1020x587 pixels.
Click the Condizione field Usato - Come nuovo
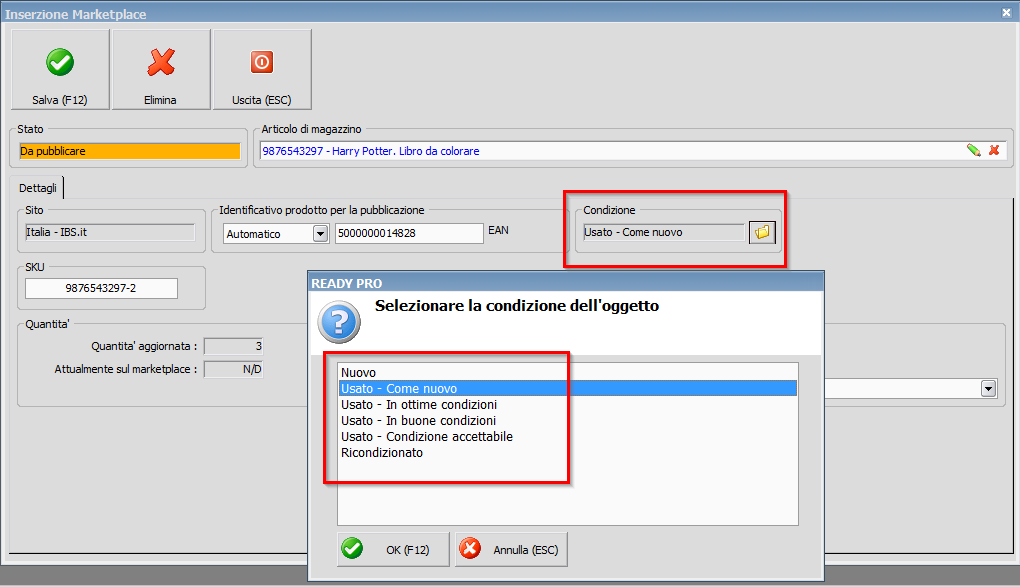pyautogui.click(x=664, y=232)
